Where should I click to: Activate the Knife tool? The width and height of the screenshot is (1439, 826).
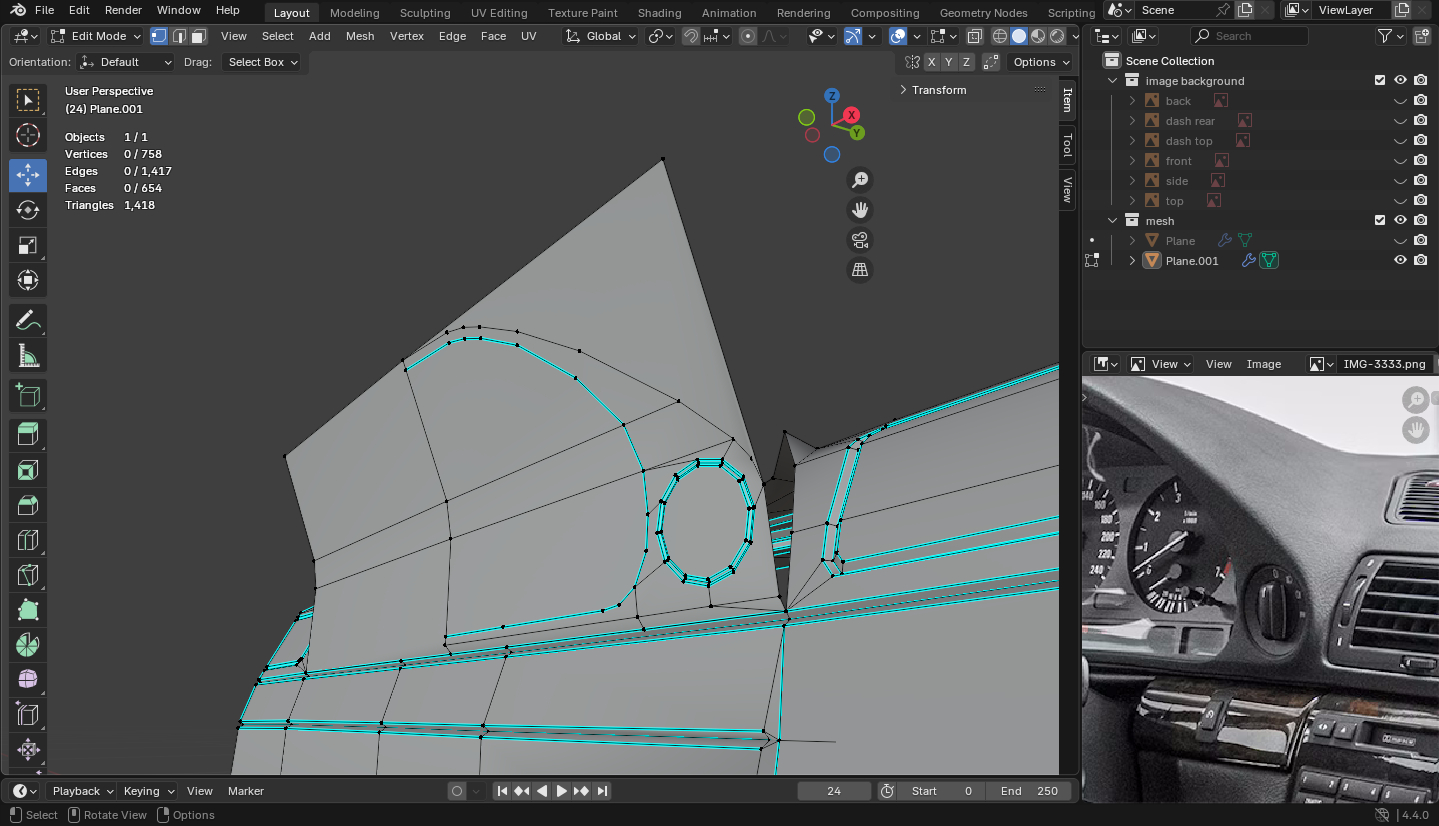tap(28, 575)
